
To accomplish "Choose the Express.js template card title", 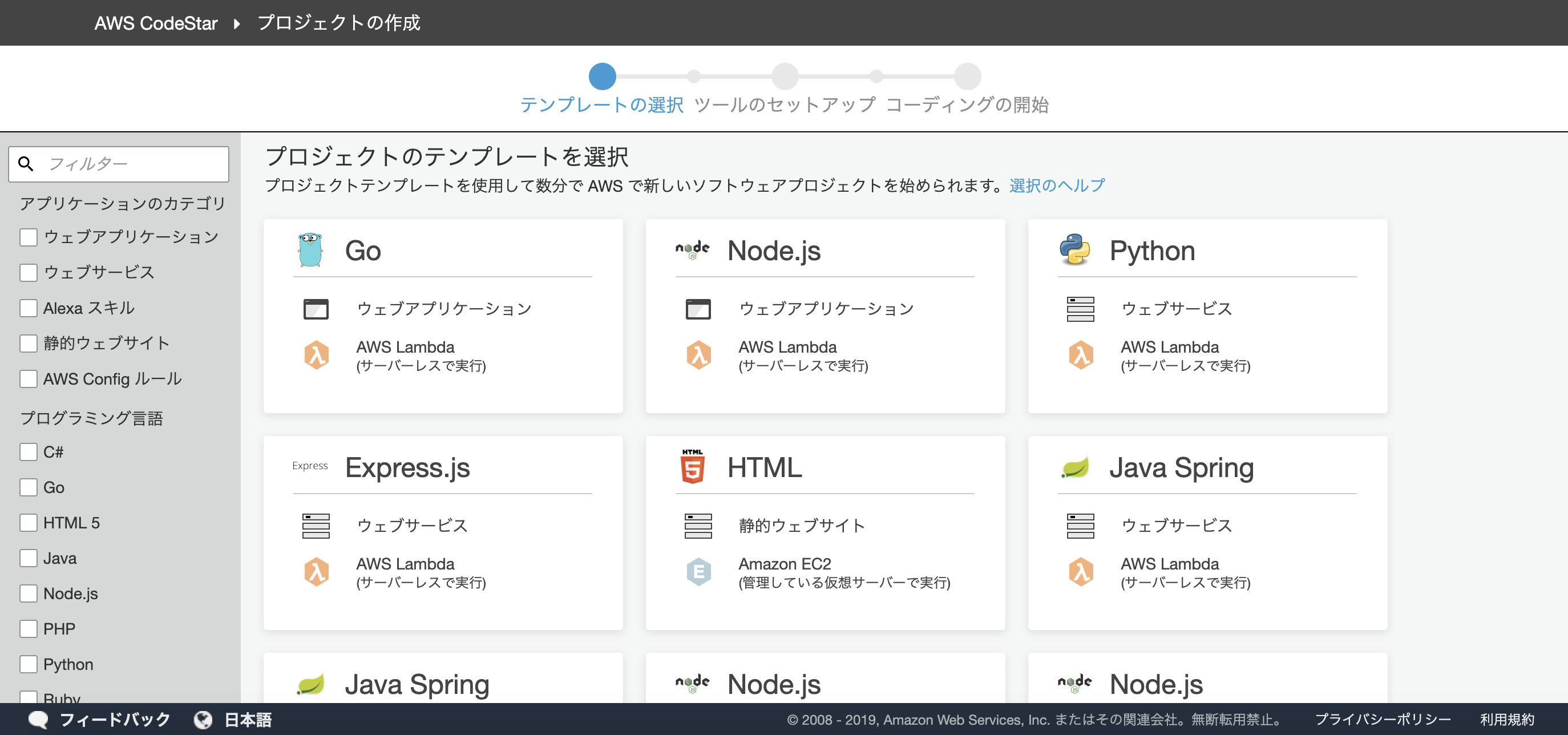I will pyautogui.click(x=407, y=468).
